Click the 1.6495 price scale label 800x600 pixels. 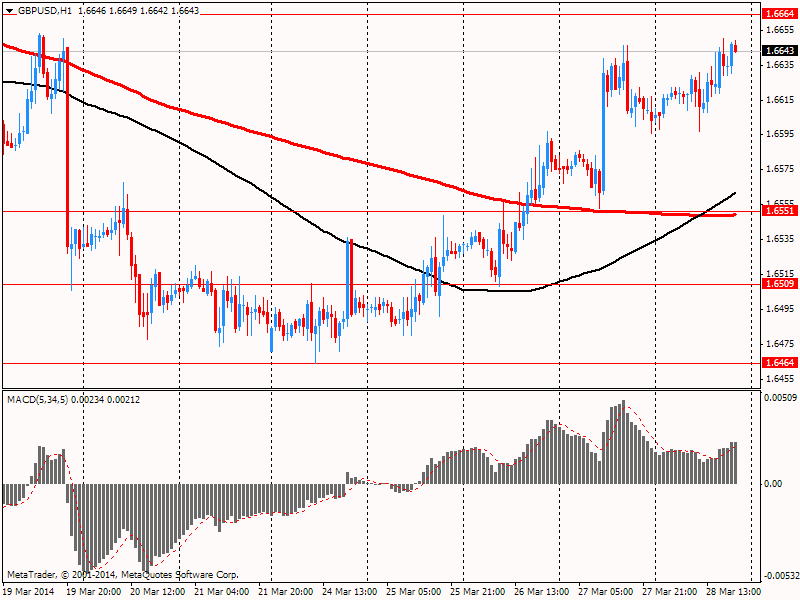781,309
